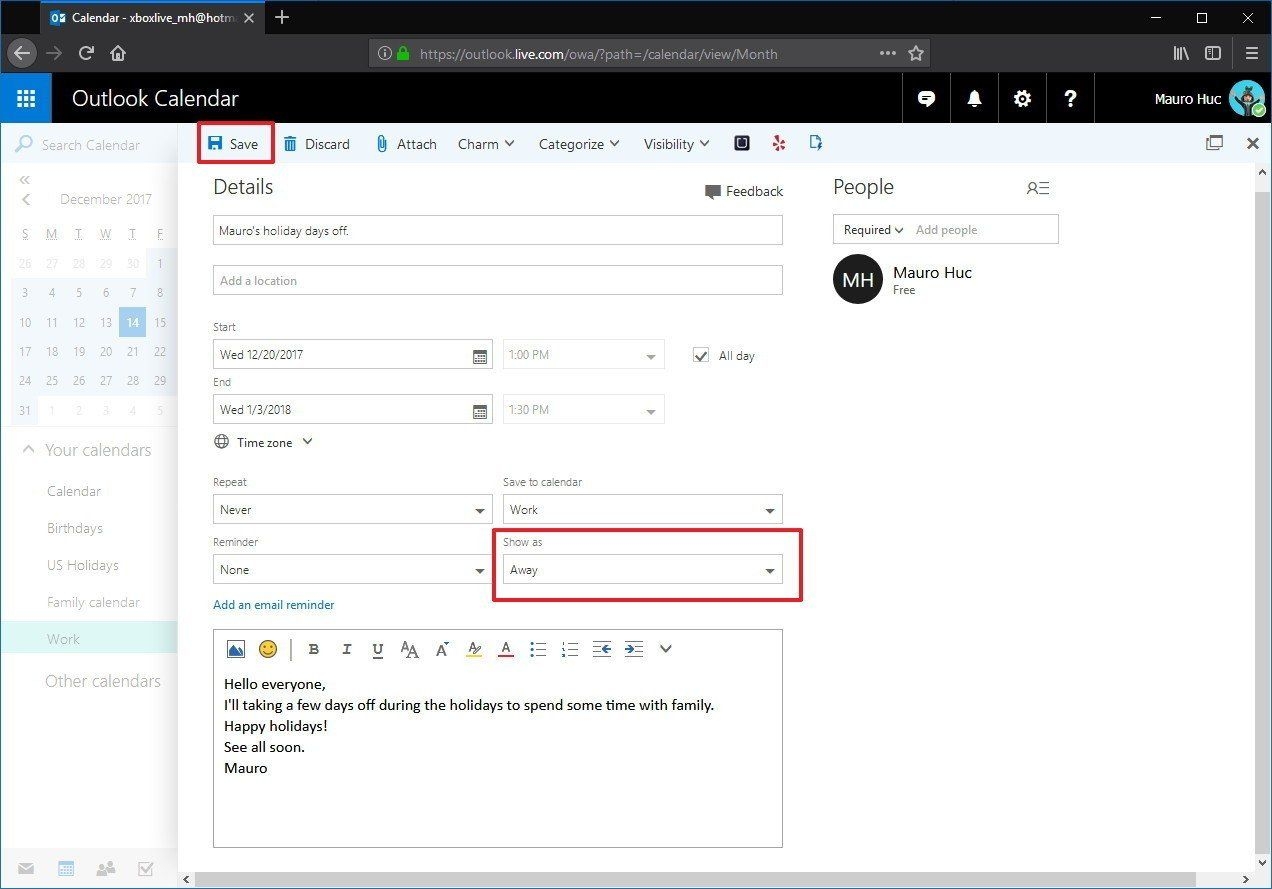Open Skype chat icon in header
The image size is (1272, 889).
(x=927, y=98)
